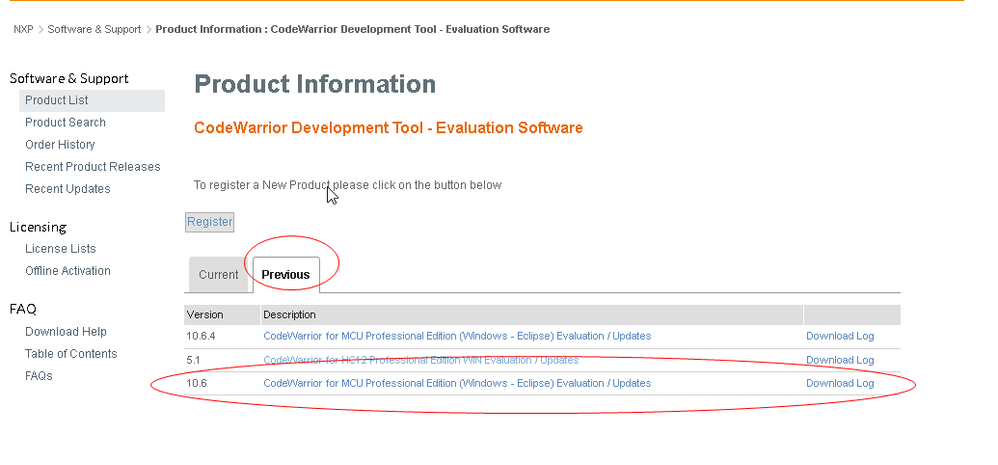Switch to the Current tab
Image resolution: width=998 pixels, height=465 pixels.
coord(218,275)
